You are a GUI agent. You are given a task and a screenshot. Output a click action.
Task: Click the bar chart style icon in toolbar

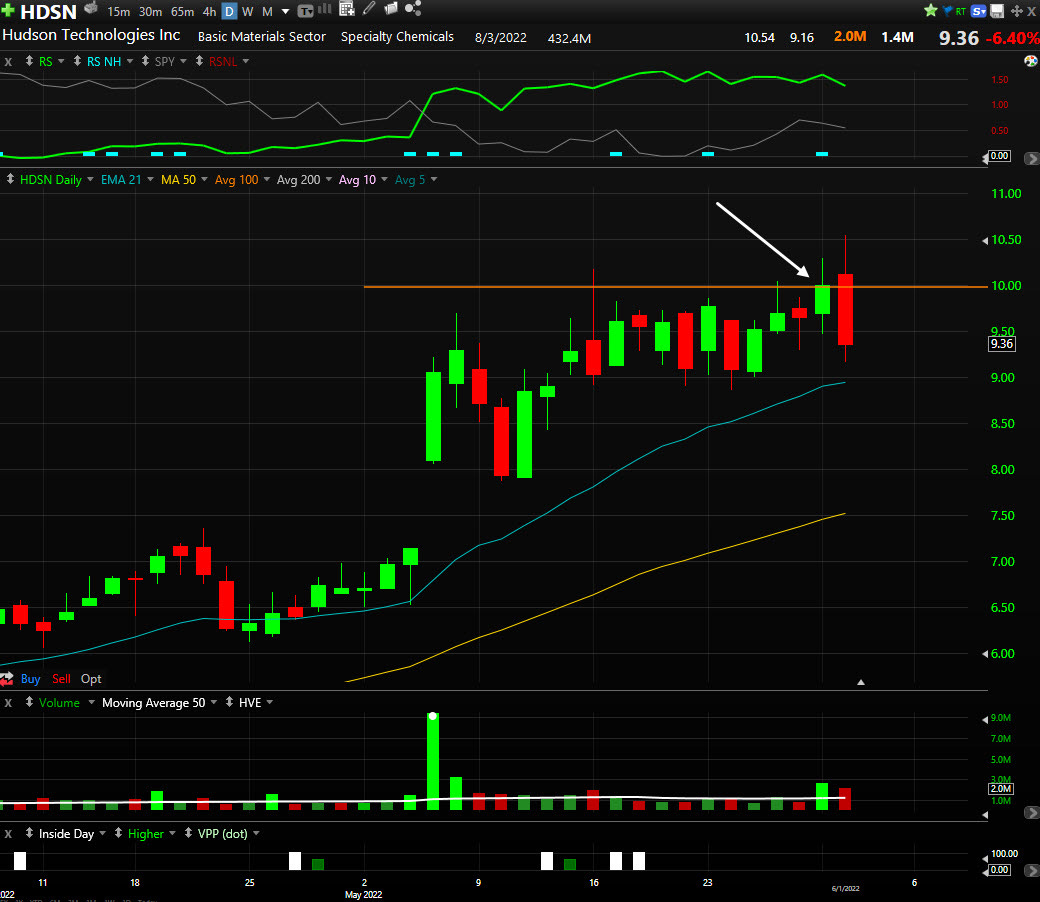coord(325,9)
